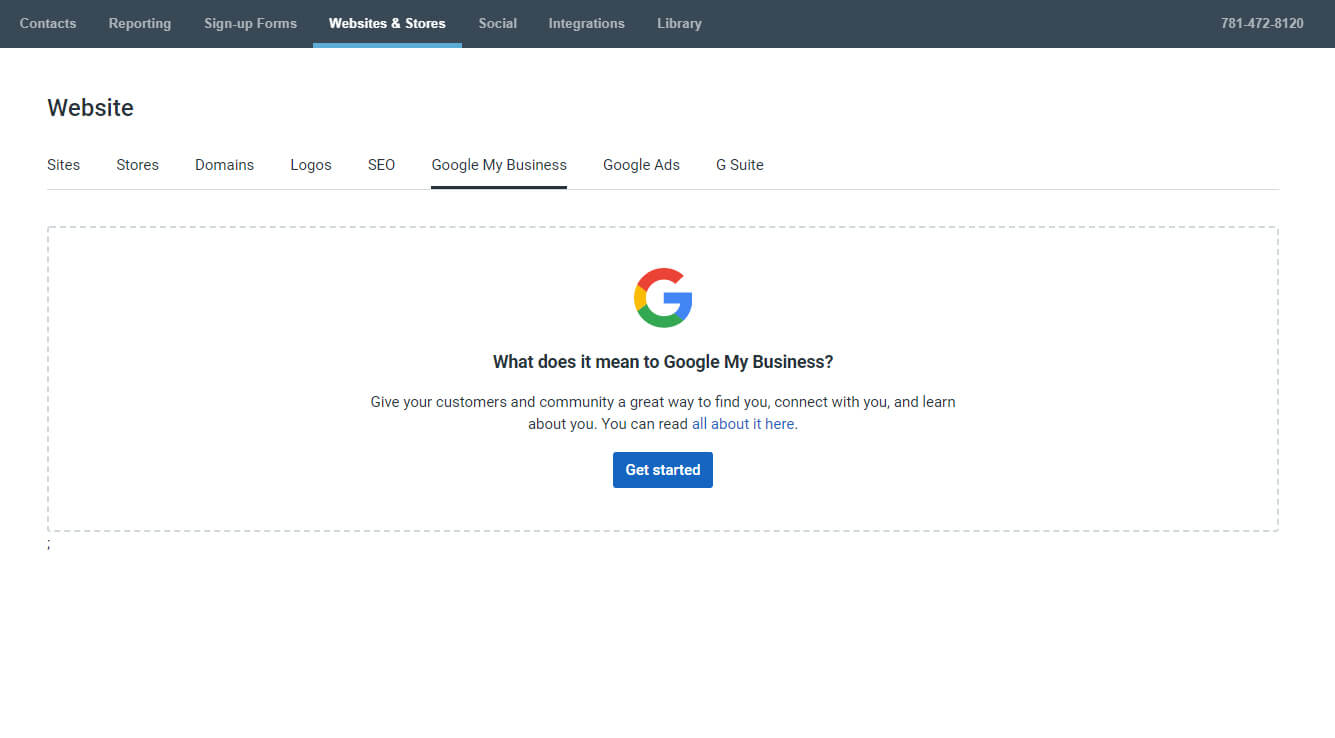Screen dimensions: 1335x738
Task: Switch to the Stores tab
Action: 137,165
